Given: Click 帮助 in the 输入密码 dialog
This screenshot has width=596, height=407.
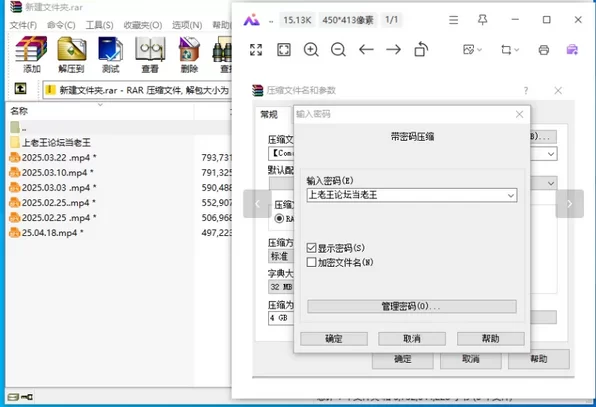Looking at the screenshot, I should point(491,339).
